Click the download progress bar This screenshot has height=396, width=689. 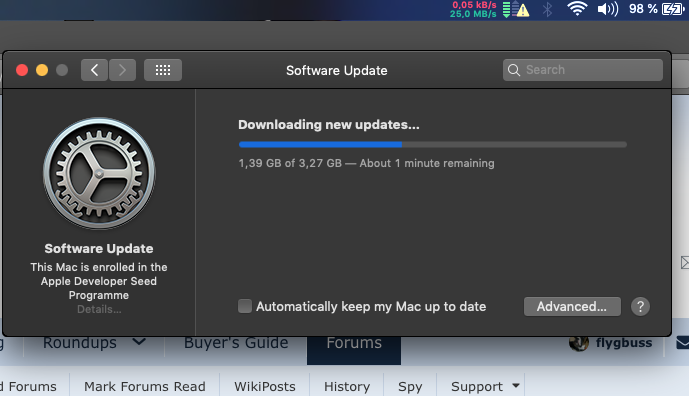(x=433, y=144)
